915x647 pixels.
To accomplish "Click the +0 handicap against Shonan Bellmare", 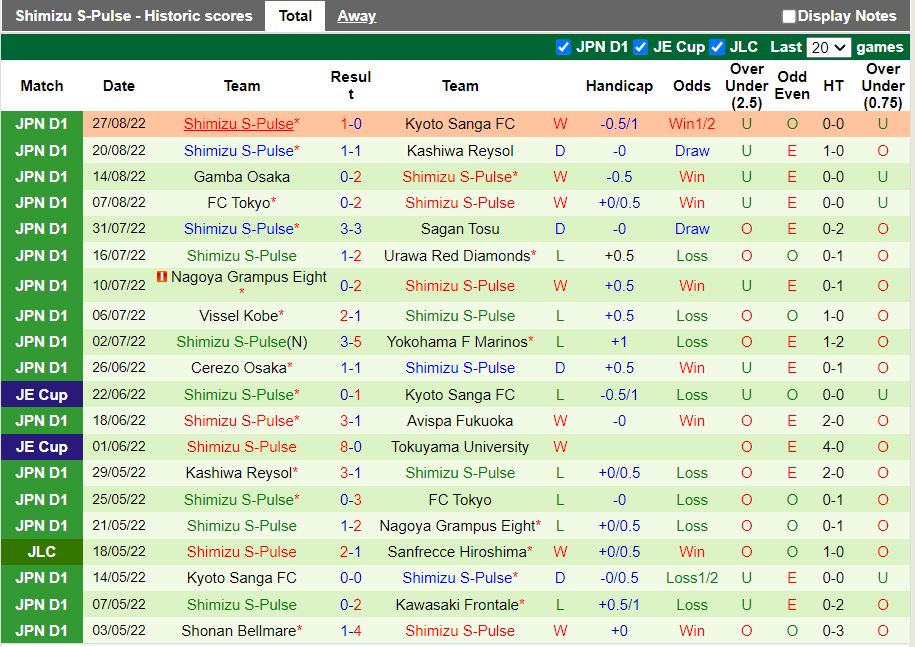I will 619,631.
